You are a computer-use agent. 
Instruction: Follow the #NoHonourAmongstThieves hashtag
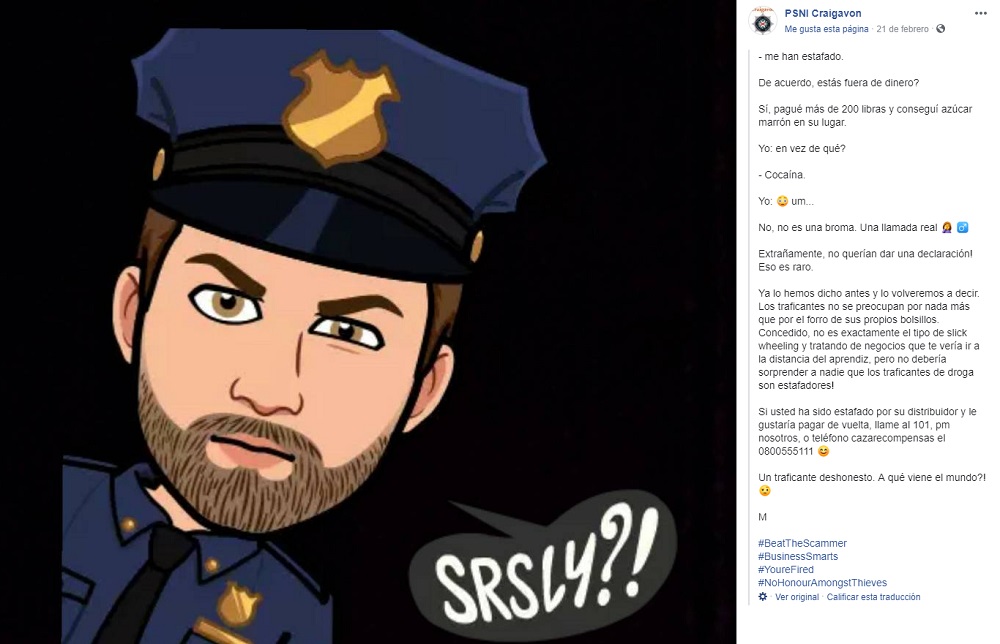[x=822, y=583]
